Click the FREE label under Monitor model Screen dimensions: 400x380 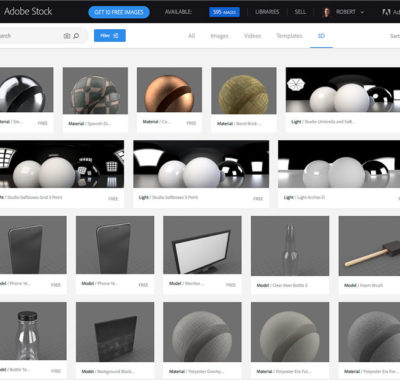[x=231, y=285]
